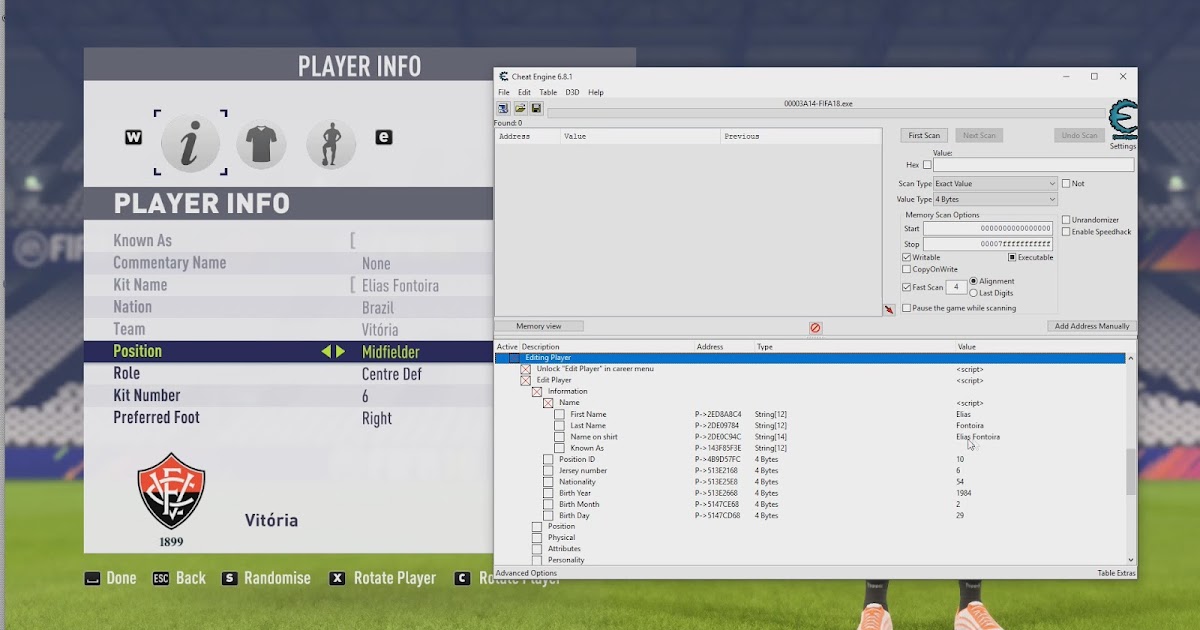Enable Speedhack checkbox
1200x630 pixels.
click(x=1066, y=232)
